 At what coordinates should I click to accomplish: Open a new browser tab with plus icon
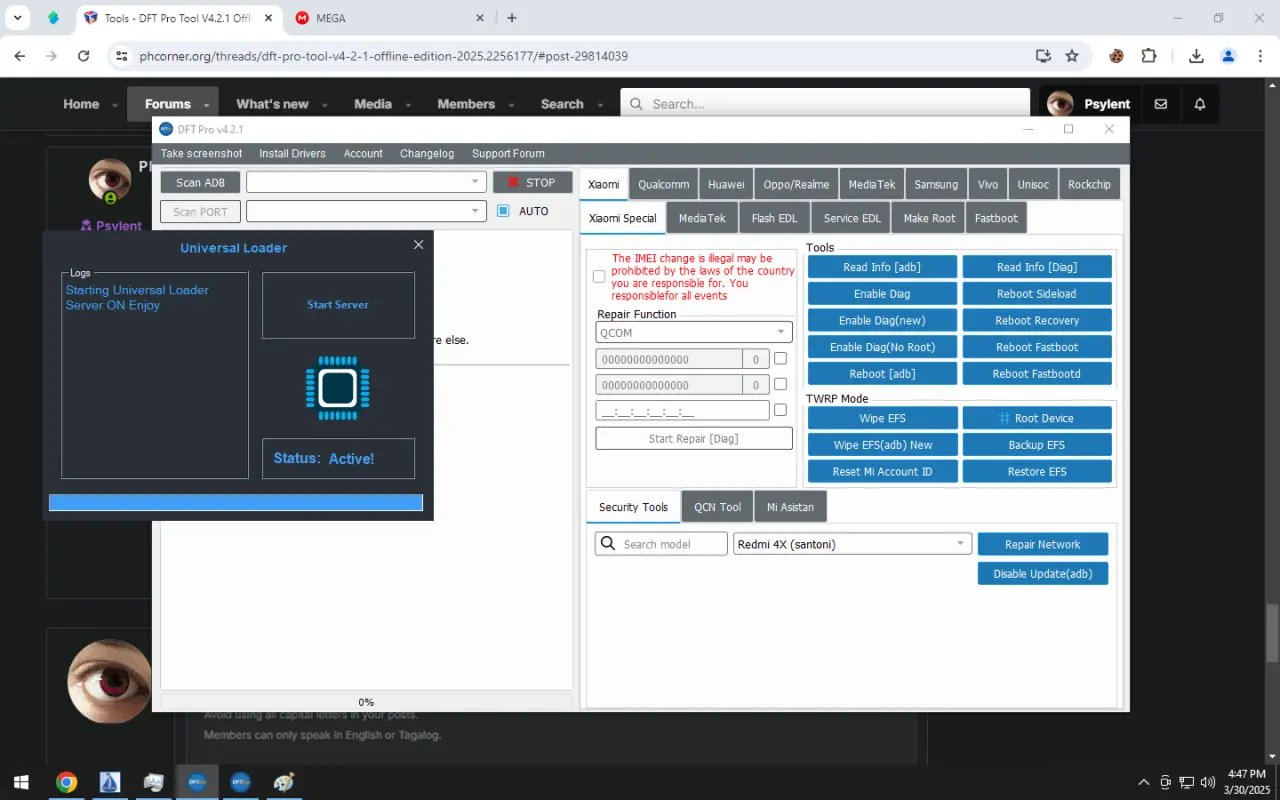pyautogui.click(x=512, y=18)
